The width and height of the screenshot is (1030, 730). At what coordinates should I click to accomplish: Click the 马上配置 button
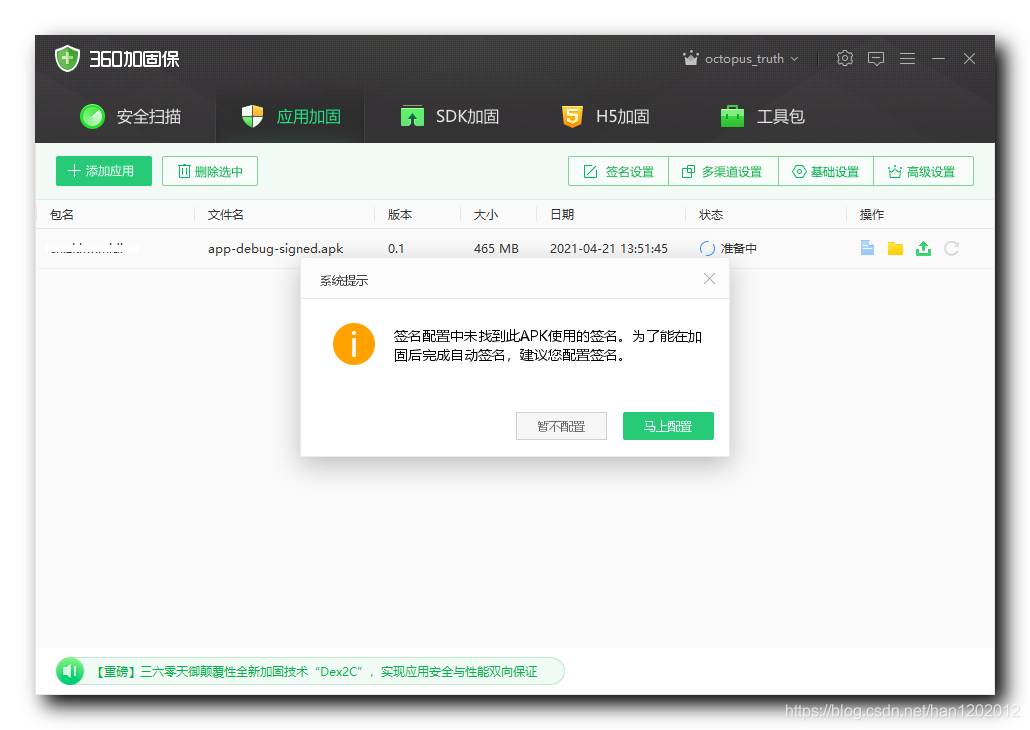coord(668,426)
